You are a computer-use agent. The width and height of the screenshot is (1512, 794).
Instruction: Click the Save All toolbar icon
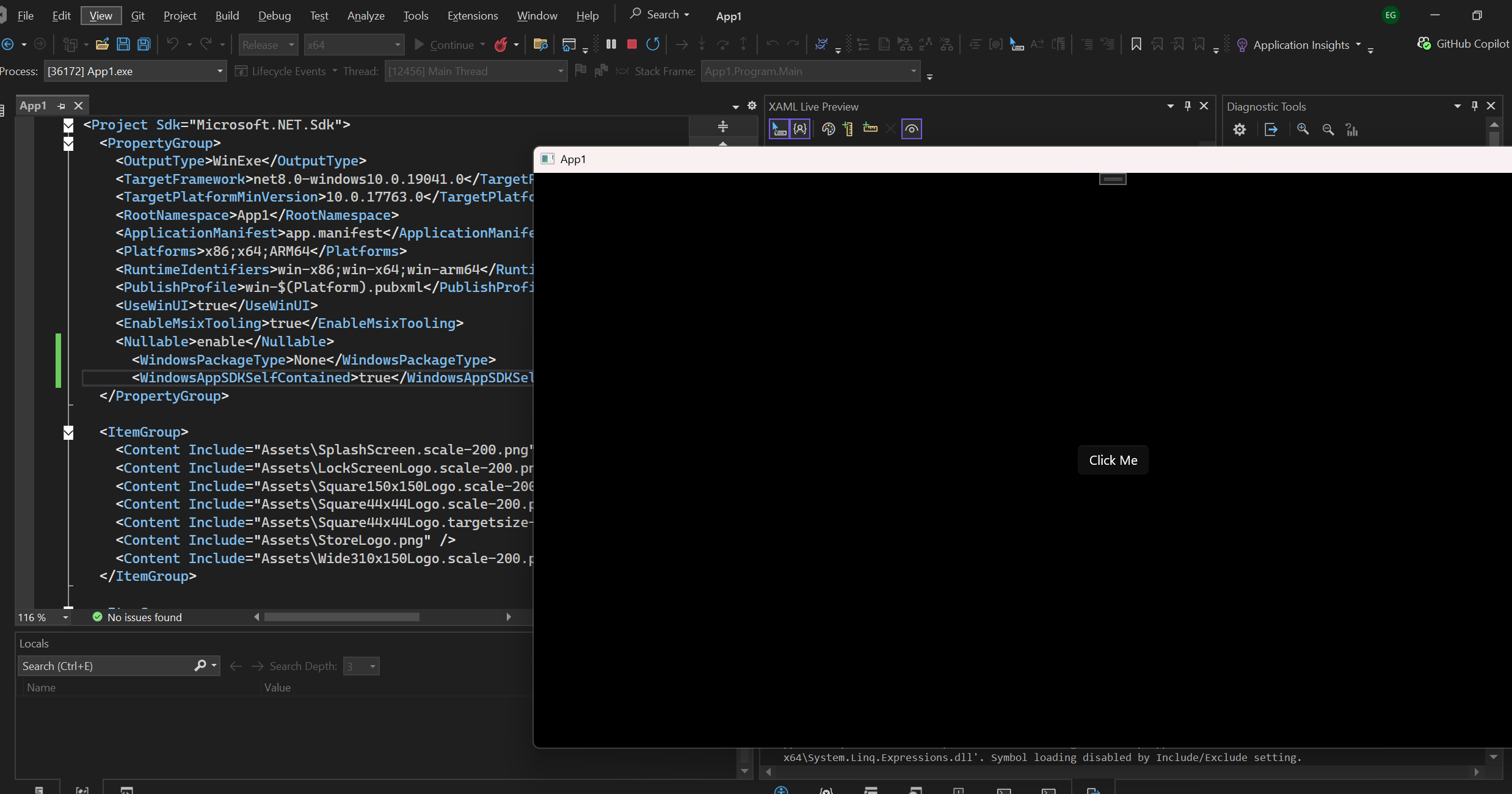[x=144, y=45]
